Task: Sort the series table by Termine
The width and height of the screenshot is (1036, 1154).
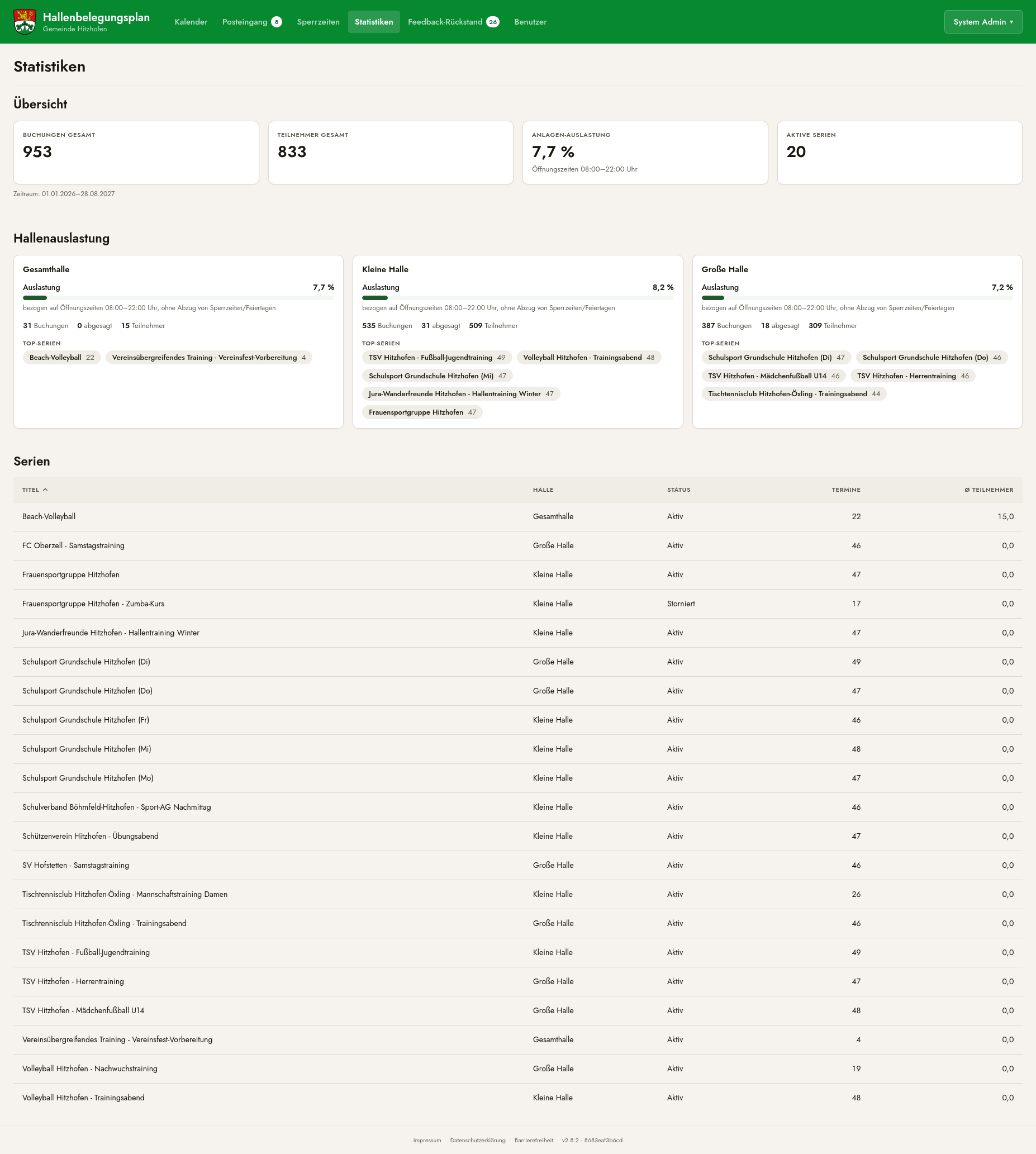Action: click(846, 490)
